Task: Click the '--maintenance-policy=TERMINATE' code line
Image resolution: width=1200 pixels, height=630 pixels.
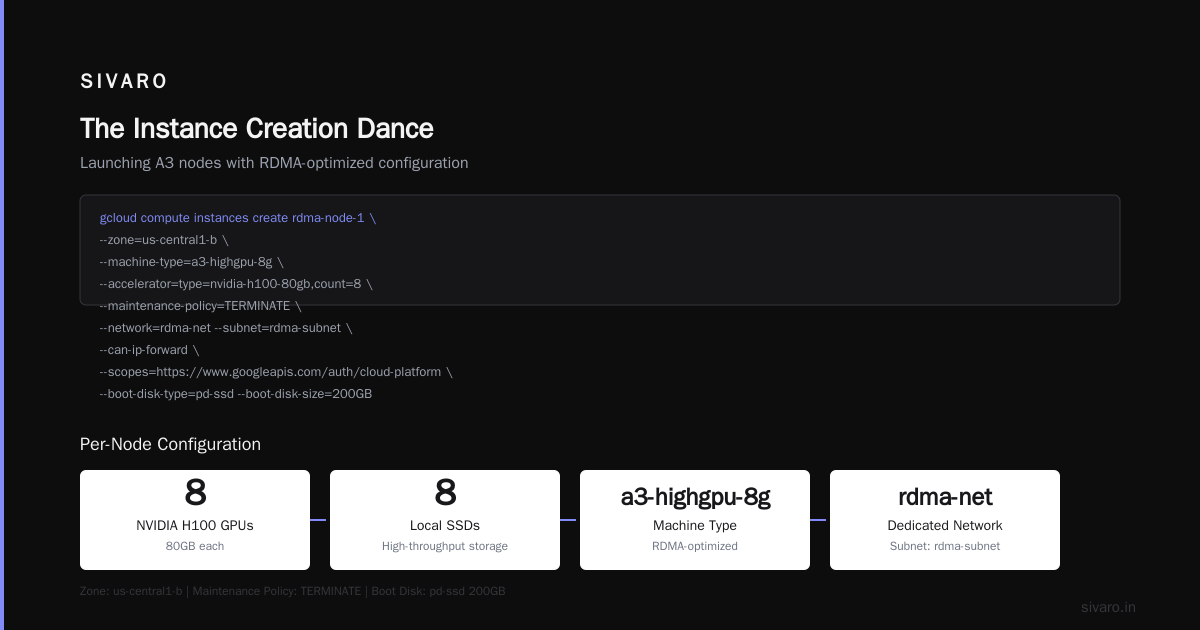Action: (201, 306)
